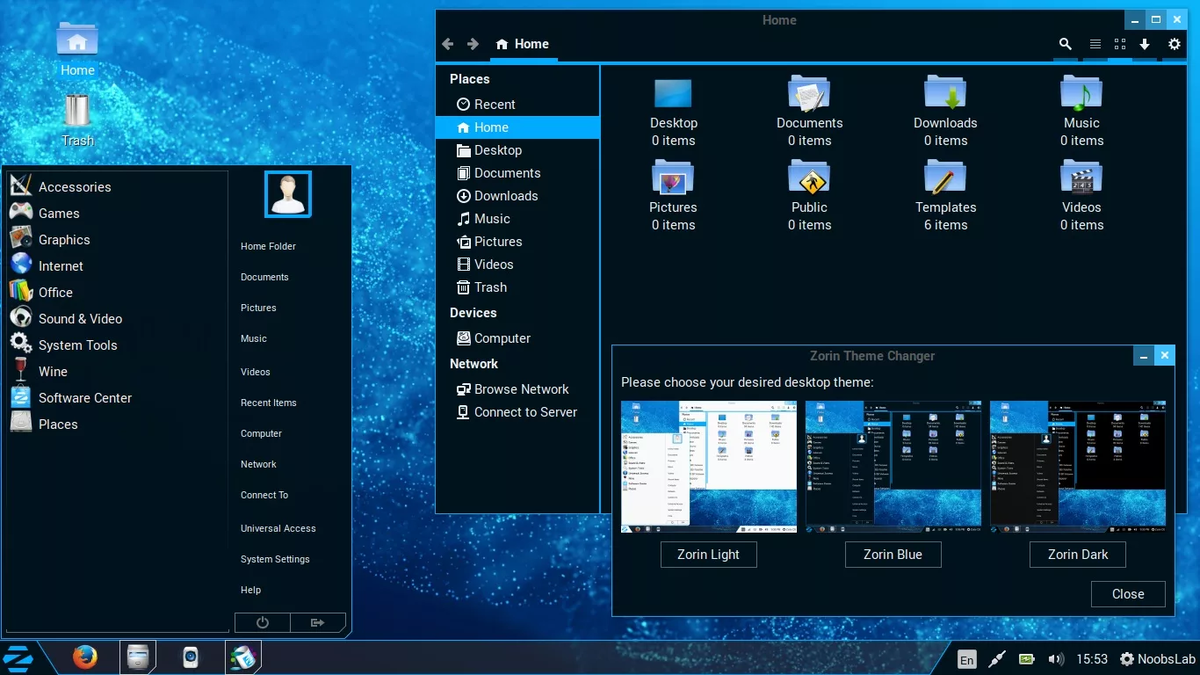
Task: Go back in file manager history
Action: [448, 44]
